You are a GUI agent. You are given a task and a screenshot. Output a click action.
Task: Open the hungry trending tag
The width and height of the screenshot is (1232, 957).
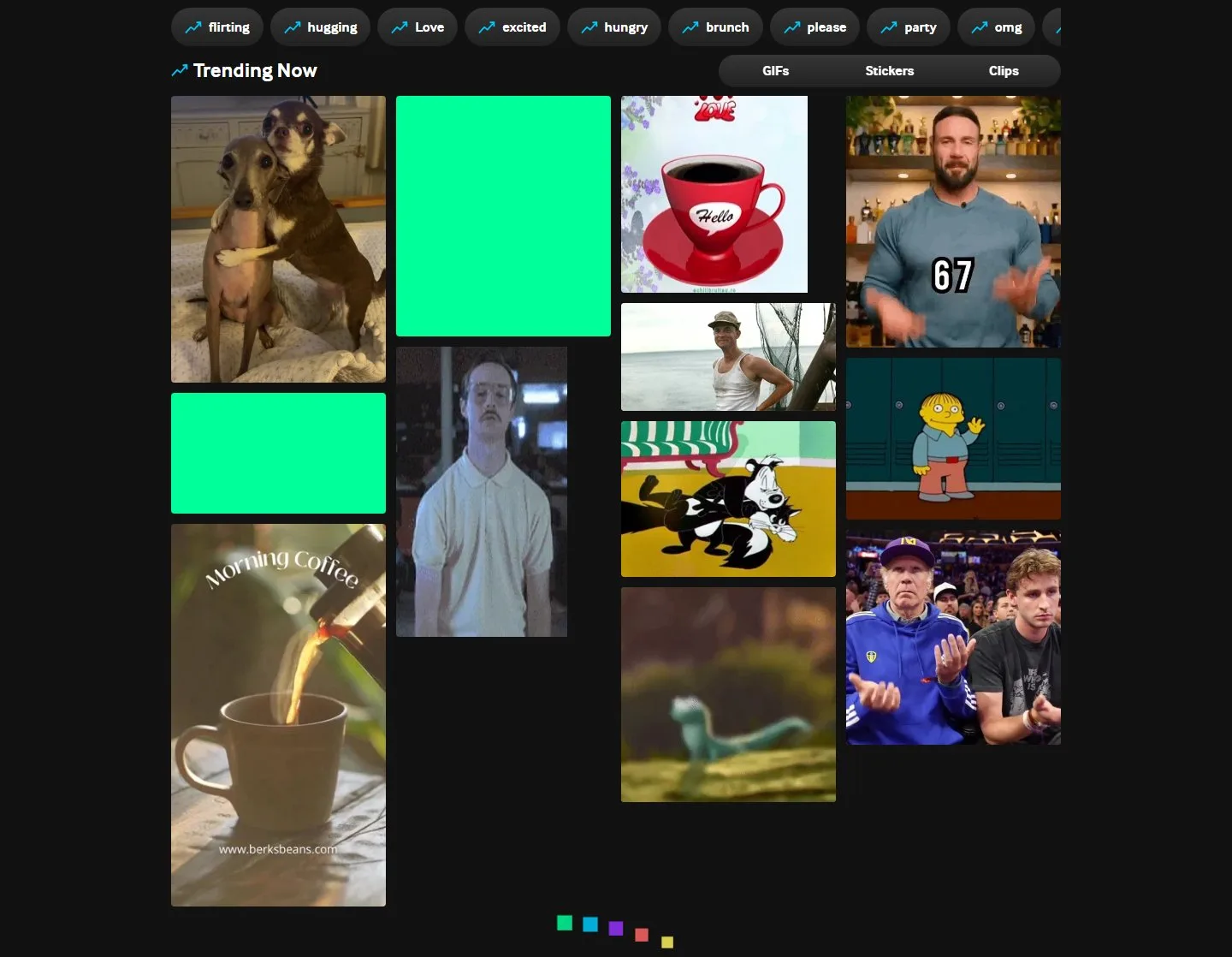point(614,27)
